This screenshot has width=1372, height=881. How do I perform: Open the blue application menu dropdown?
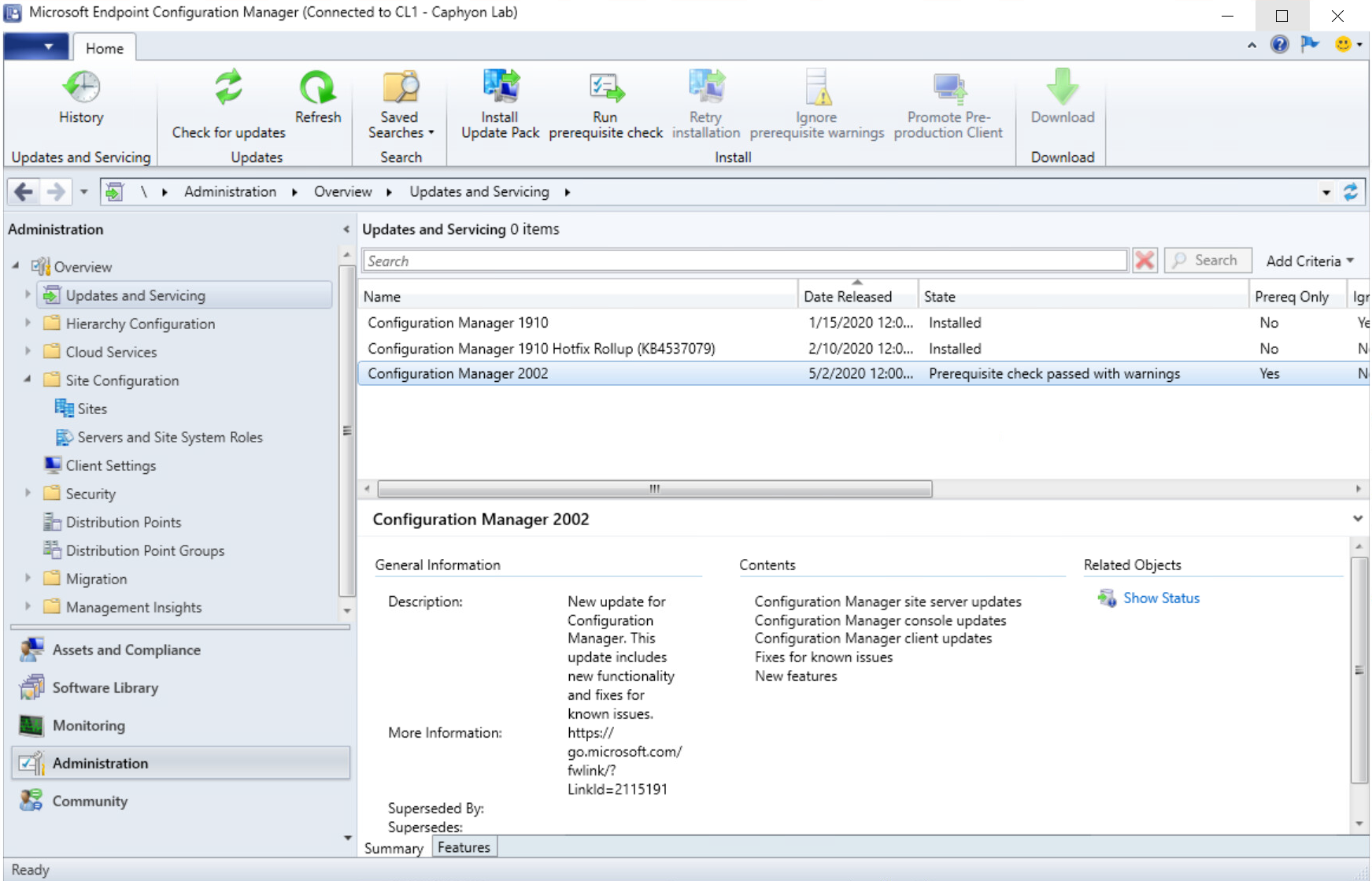pos(36,46)
